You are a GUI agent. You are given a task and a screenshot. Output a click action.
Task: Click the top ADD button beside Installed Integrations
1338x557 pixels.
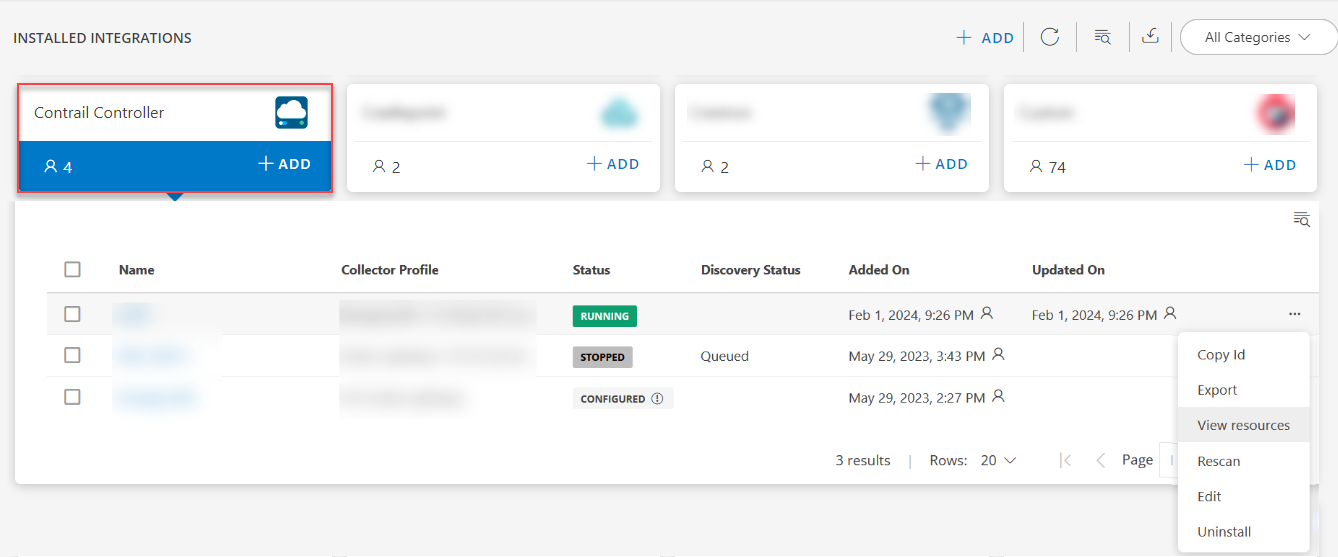click(985, 37)
